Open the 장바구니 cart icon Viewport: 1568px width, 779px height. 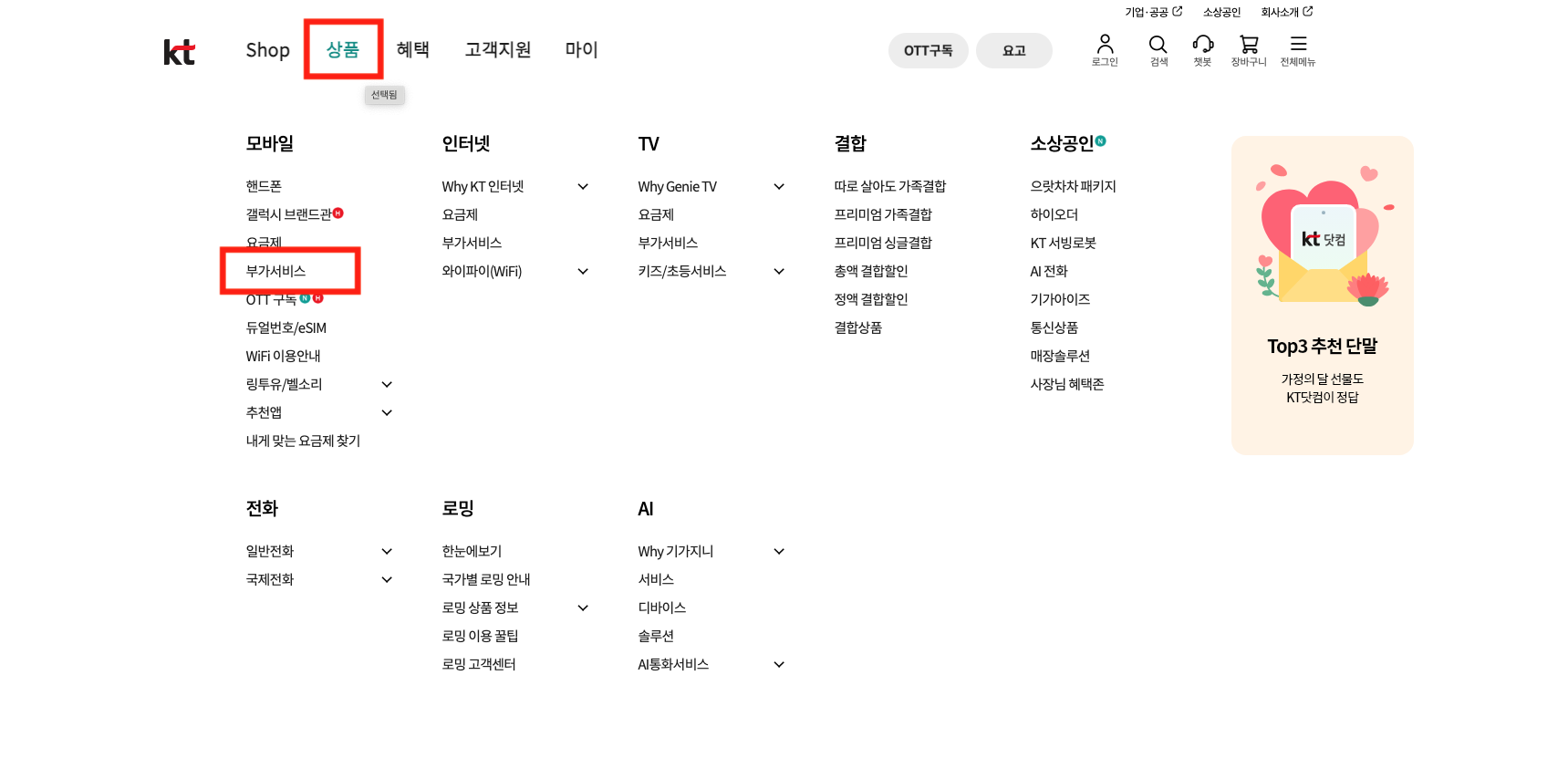point(1249,50)
